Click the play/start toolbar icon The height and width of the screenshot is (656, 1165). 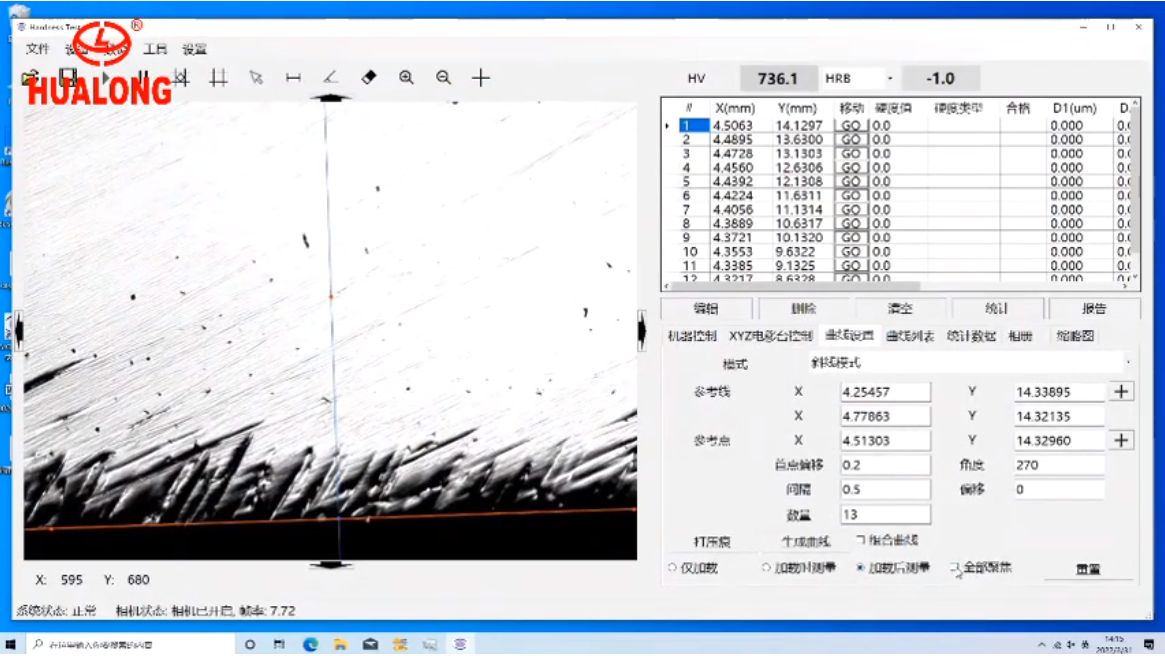point(106,77)
